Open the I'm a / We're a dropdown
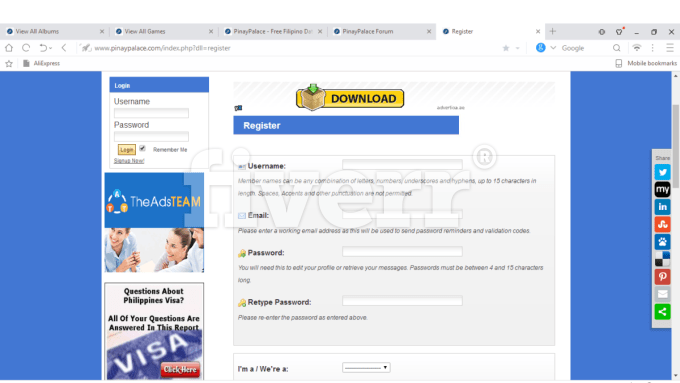The image size is (680, 383). click(366, 368)
